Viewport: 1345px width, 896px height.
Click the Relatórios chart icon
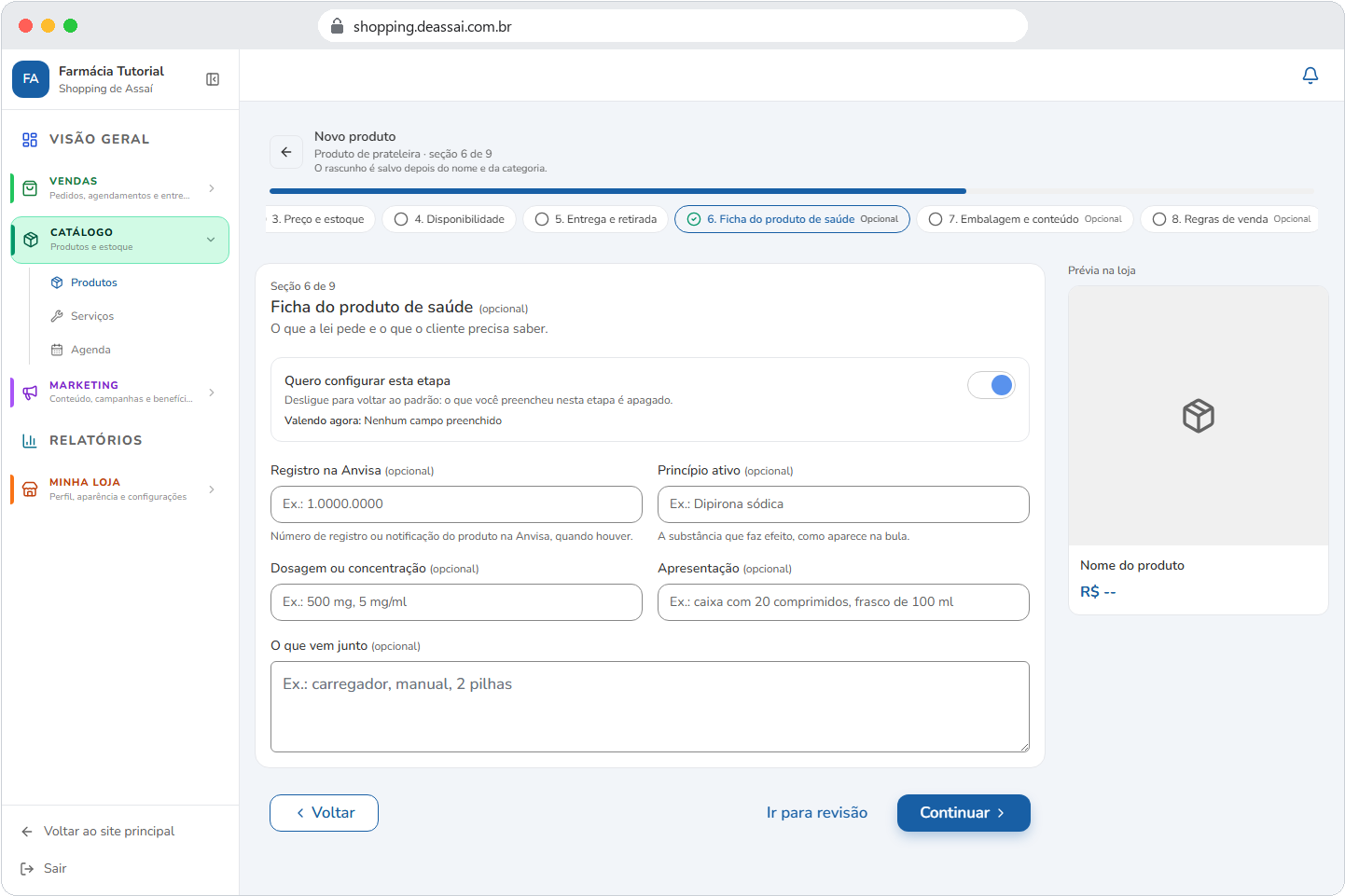tap(30, 441)
